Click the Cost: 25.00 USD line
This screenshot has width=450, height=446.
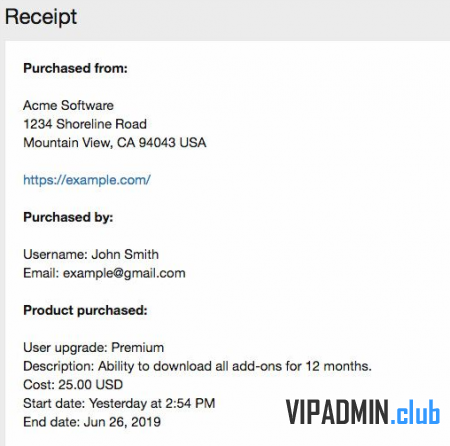coord(73,385)
